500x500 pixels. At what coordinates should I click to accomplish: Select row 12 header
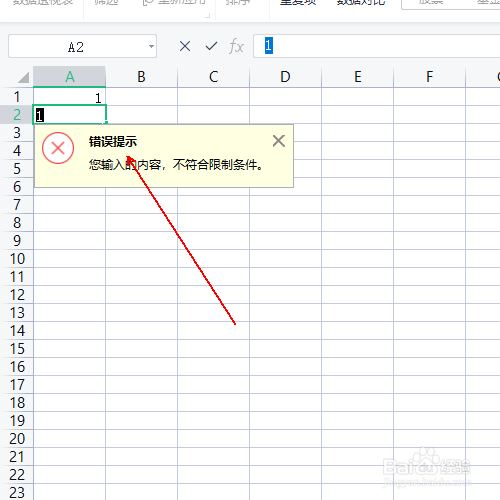pyautogui.click(x=17, y=295)
